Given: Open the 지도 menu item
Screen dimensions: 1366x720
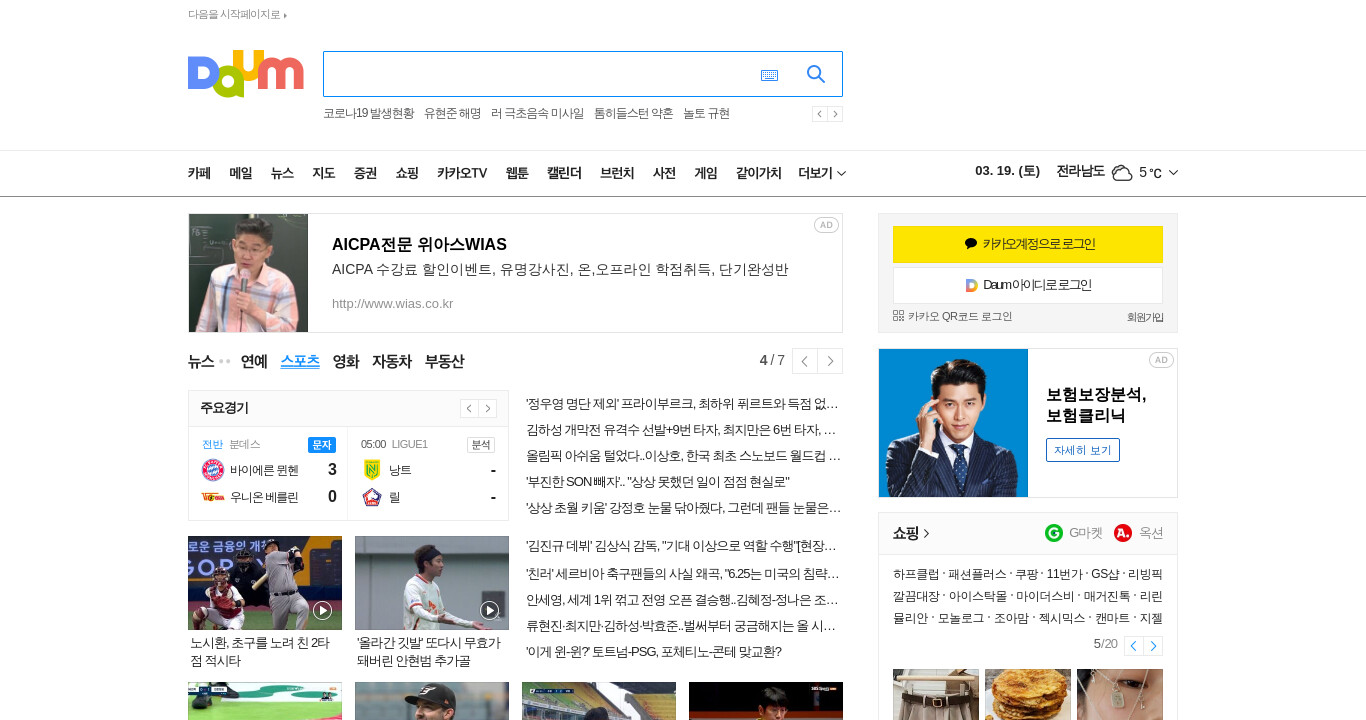Looking at the screenshot, I should click(323, 173).
